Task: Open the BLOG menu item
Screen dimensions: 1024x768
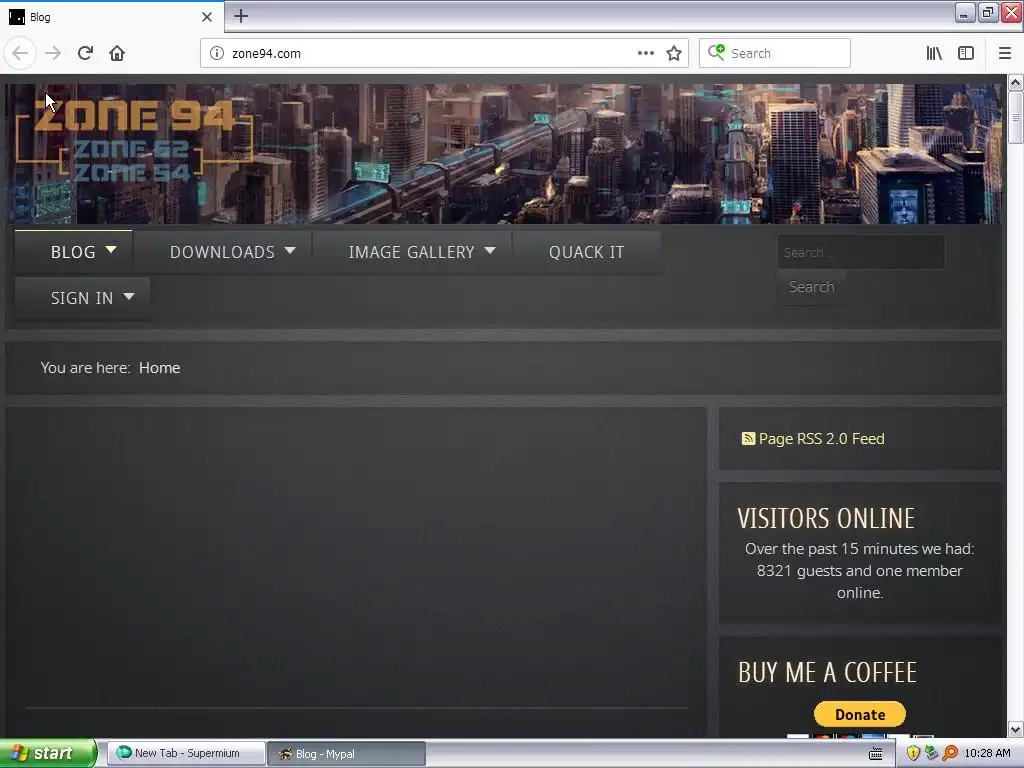Action: coord(73,252)
